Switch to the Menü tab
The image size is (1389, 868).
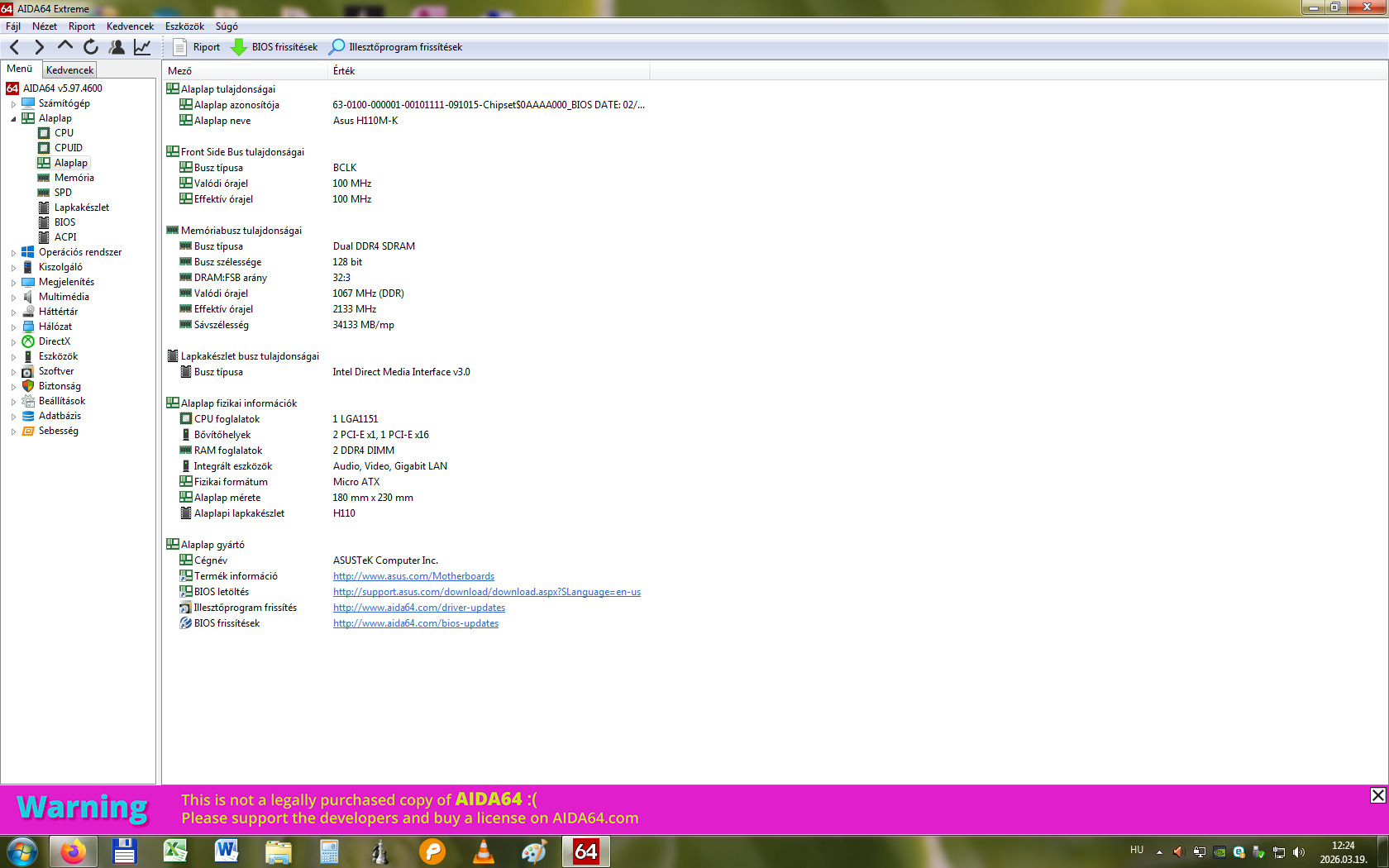(x=20, y=69)
